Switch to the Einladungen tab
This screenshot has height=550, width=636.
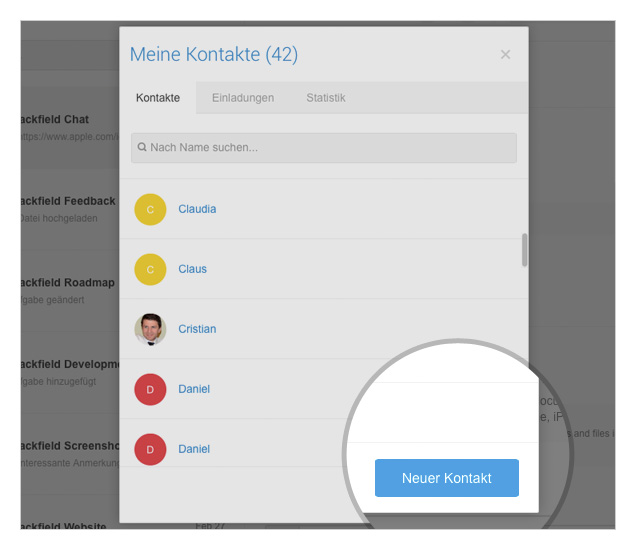pos(243,98)
